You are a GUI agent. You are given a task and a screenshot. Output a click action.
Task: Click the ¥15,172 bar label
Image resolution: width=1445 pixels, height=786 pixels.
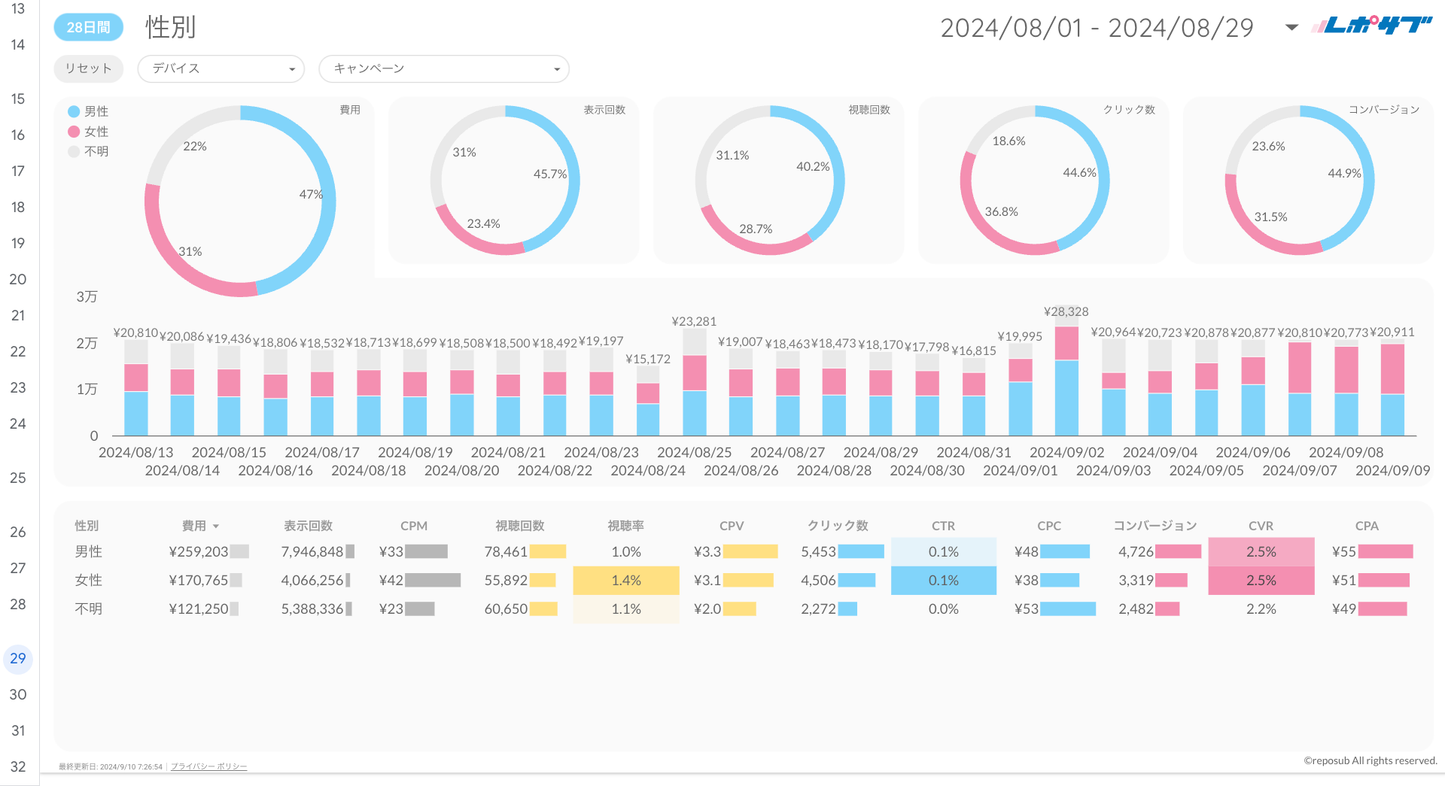click(648, 359)
